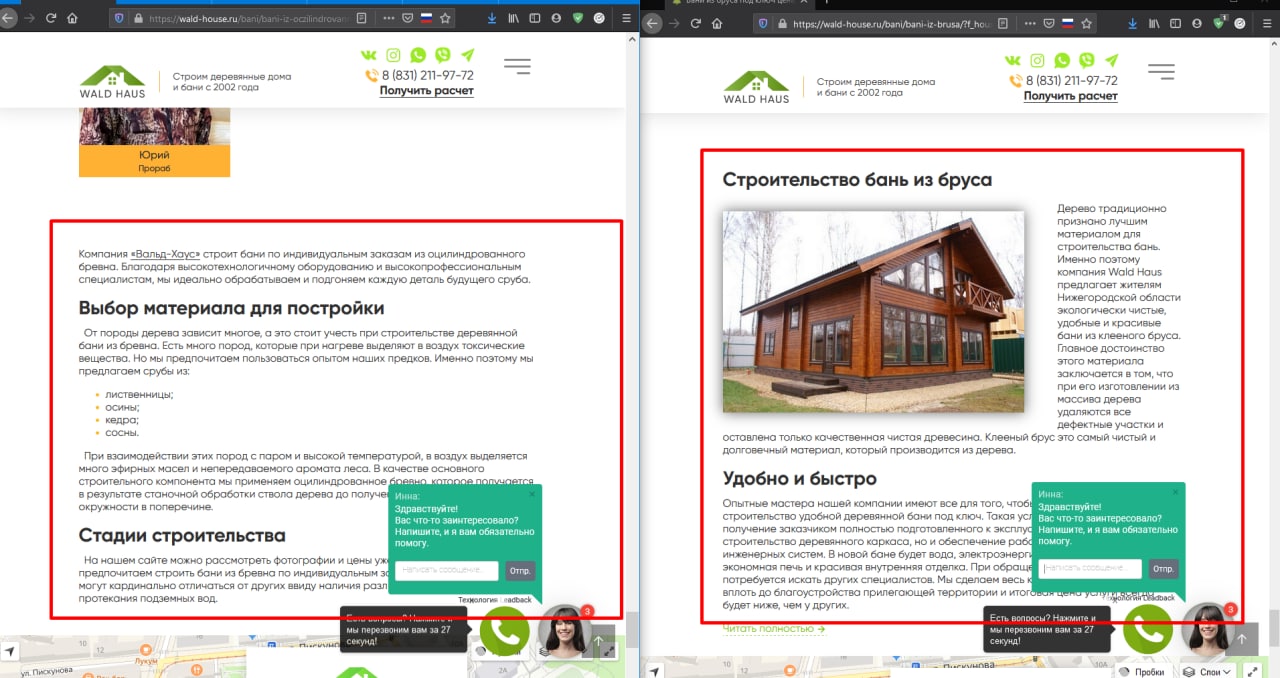Open the WhatsApp icon on the left page
The height and width of the screenshot is (678, 1280).
[418, 56]
